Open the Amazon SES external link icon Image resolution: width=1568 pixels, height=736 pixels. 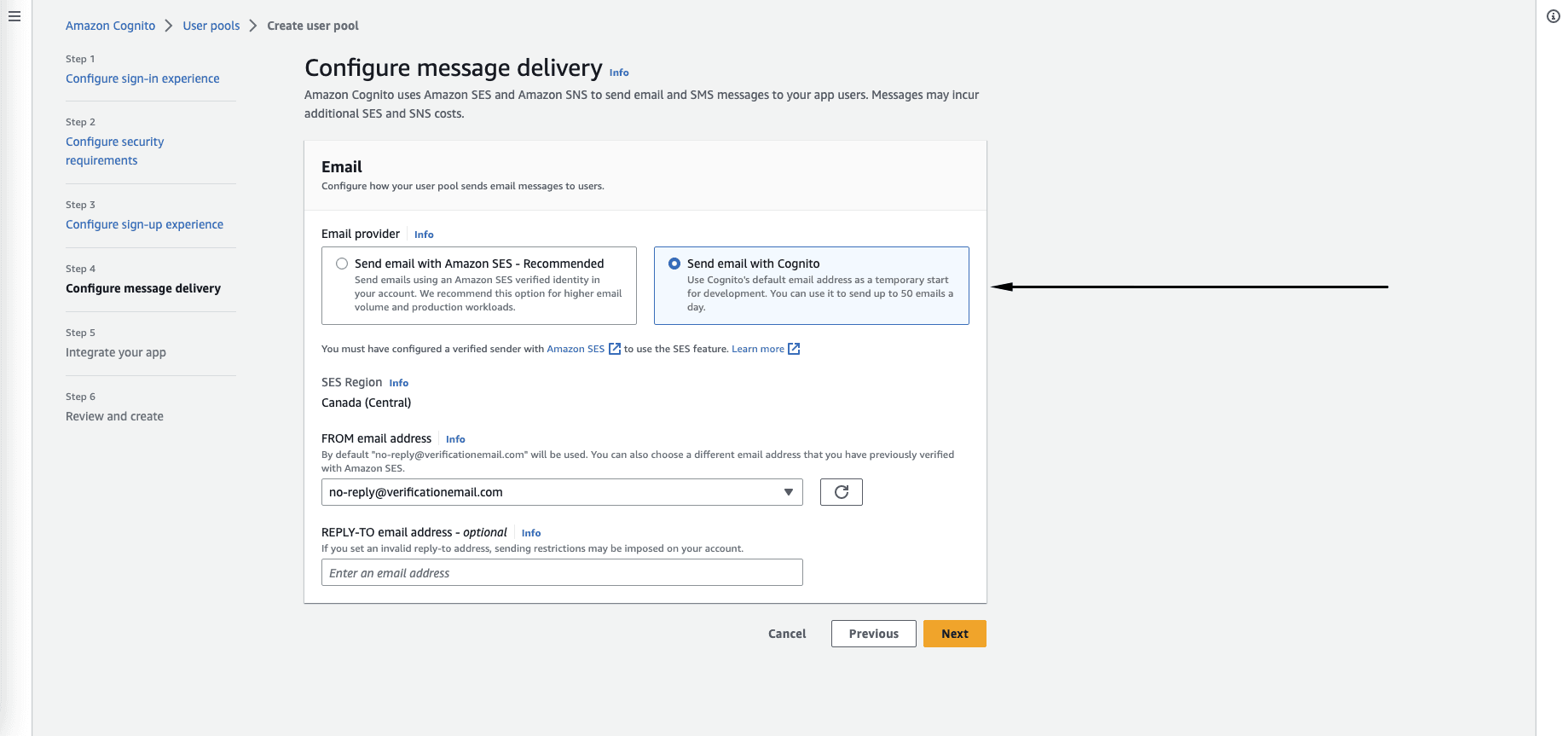tap(615, 349)
